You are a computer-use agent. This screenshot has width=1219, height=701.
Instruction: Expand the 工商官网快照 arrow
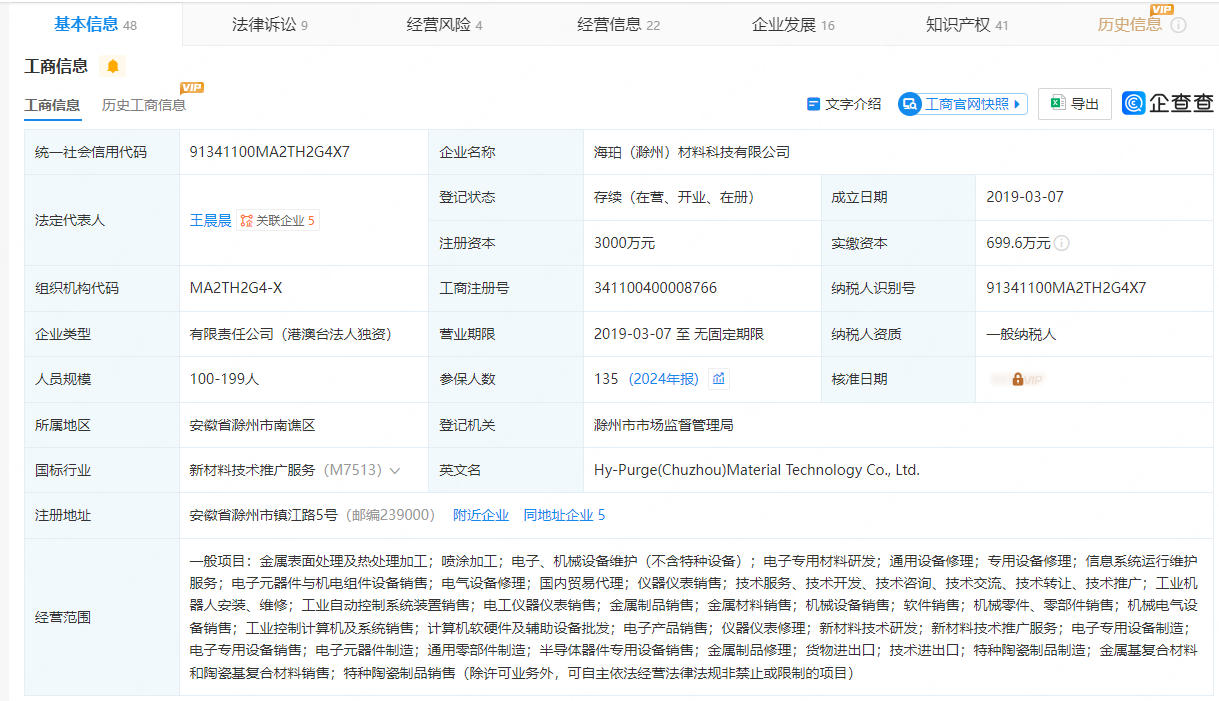click(1017, 104)
